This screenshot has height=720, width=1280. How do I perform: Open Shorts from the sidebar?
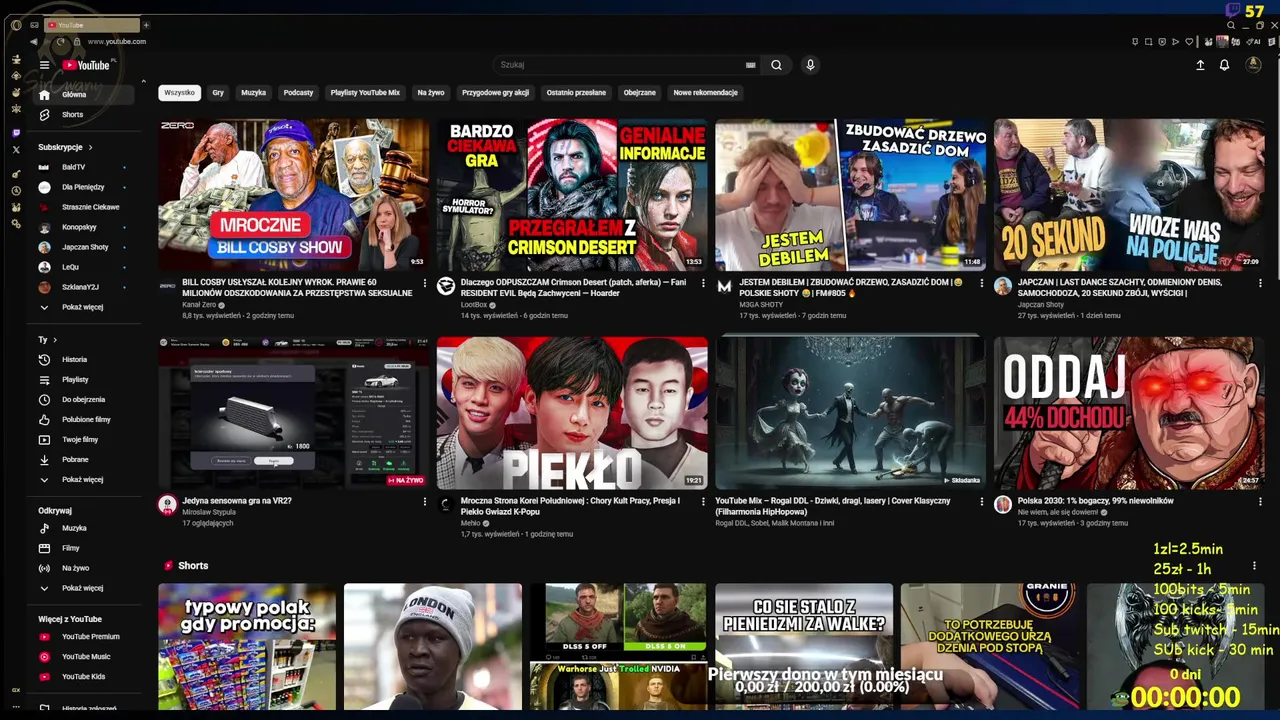(84, 115)
